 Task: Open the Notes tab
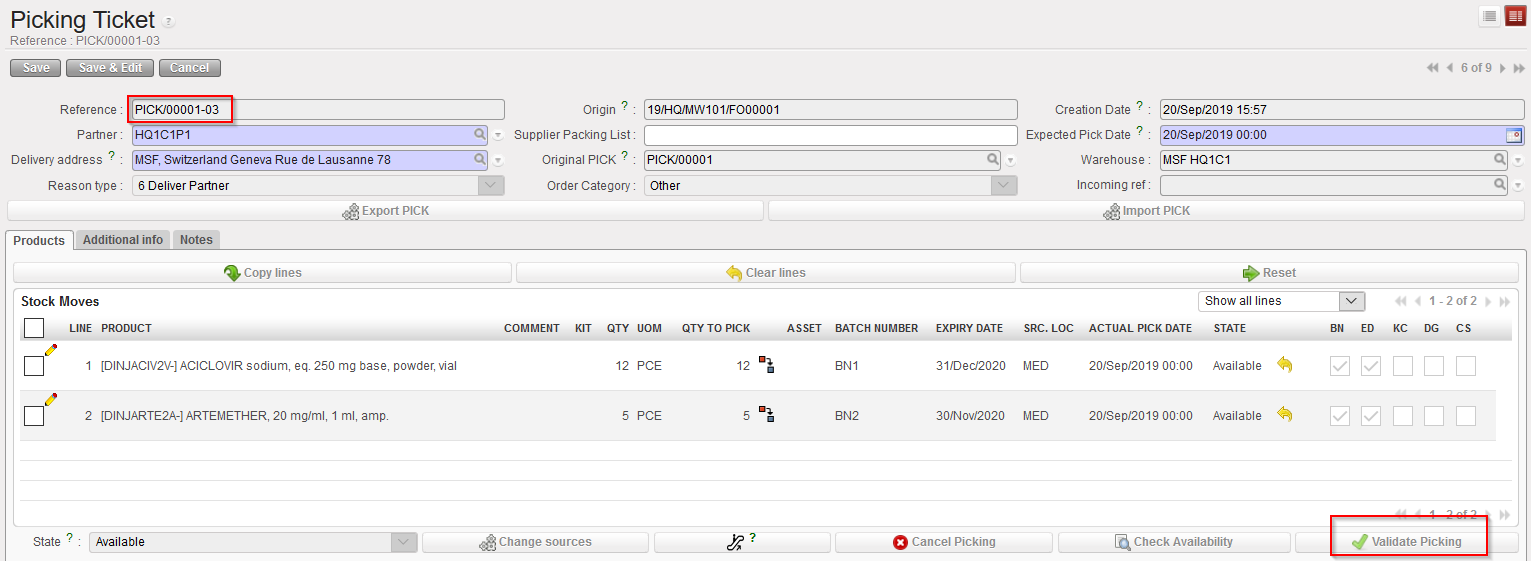tap(196, 240)
